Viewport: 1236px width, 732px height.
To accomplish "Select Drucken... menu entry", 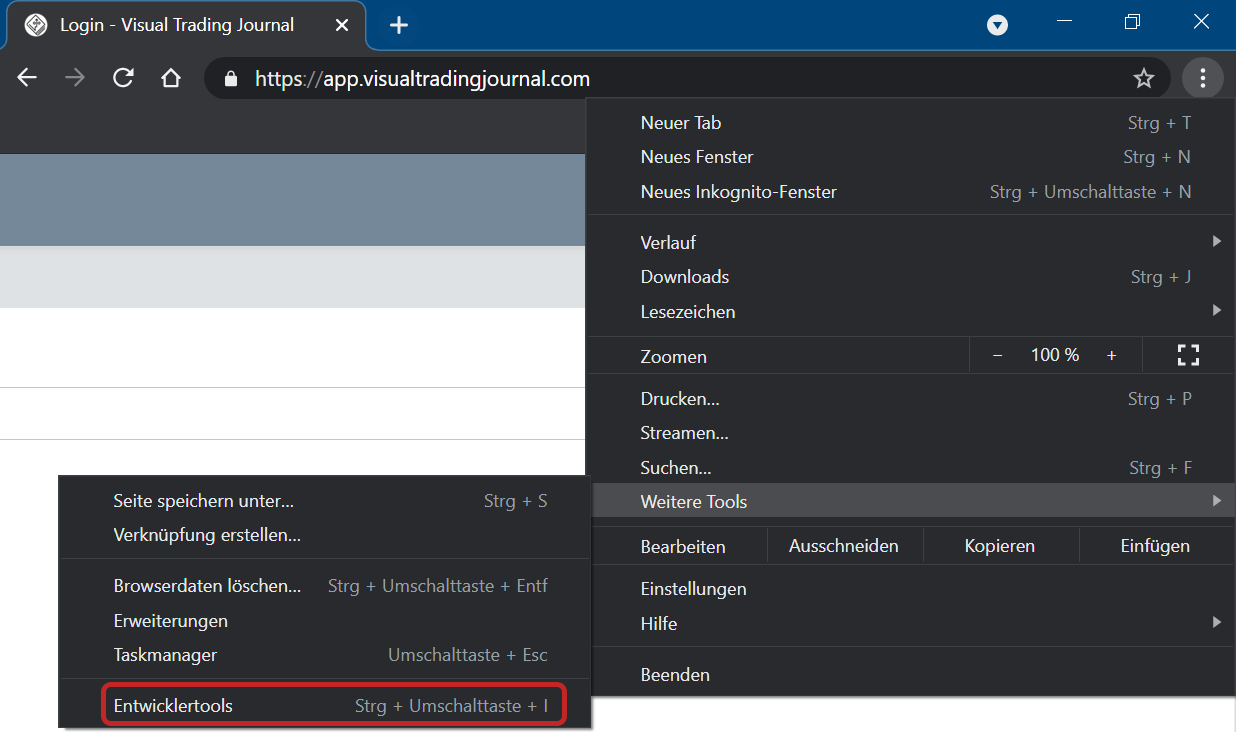I will [x=908, y=399].
